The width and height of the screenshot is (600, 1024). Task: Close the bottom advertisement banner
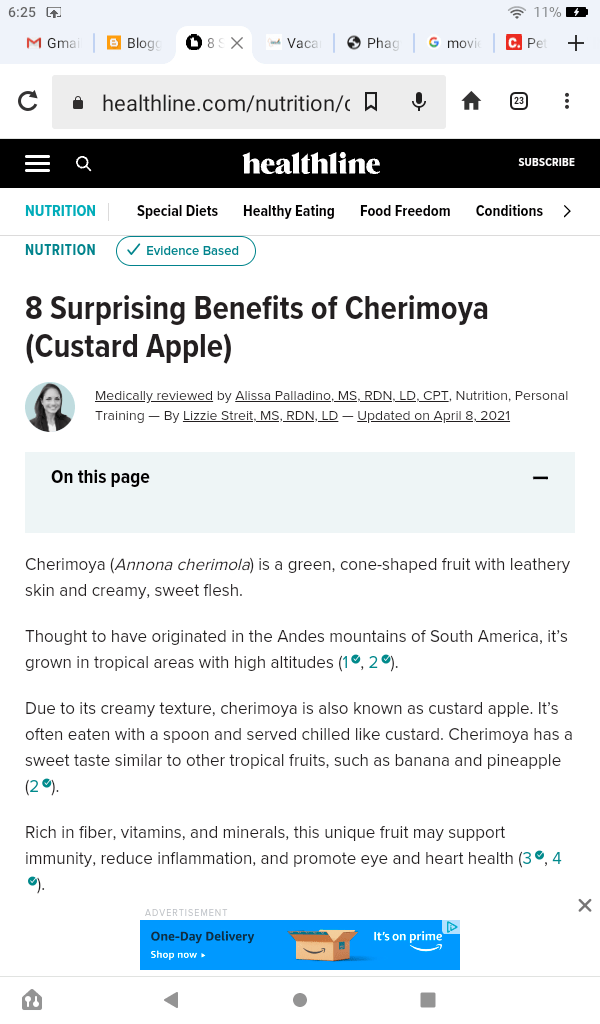tap(585, 905)
